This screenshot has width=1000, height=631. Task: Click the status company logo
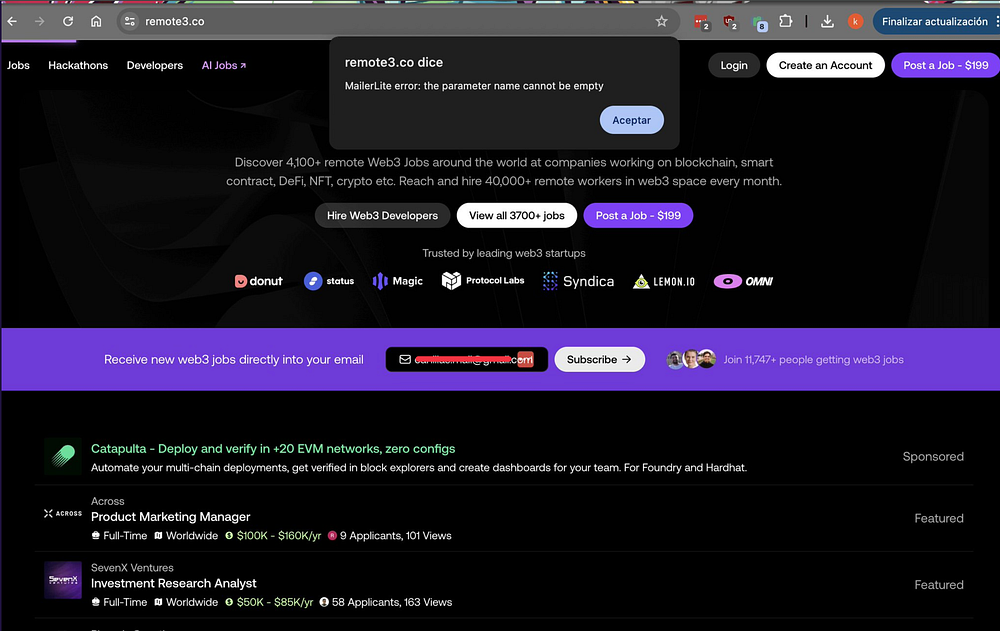tap(328, 281)
